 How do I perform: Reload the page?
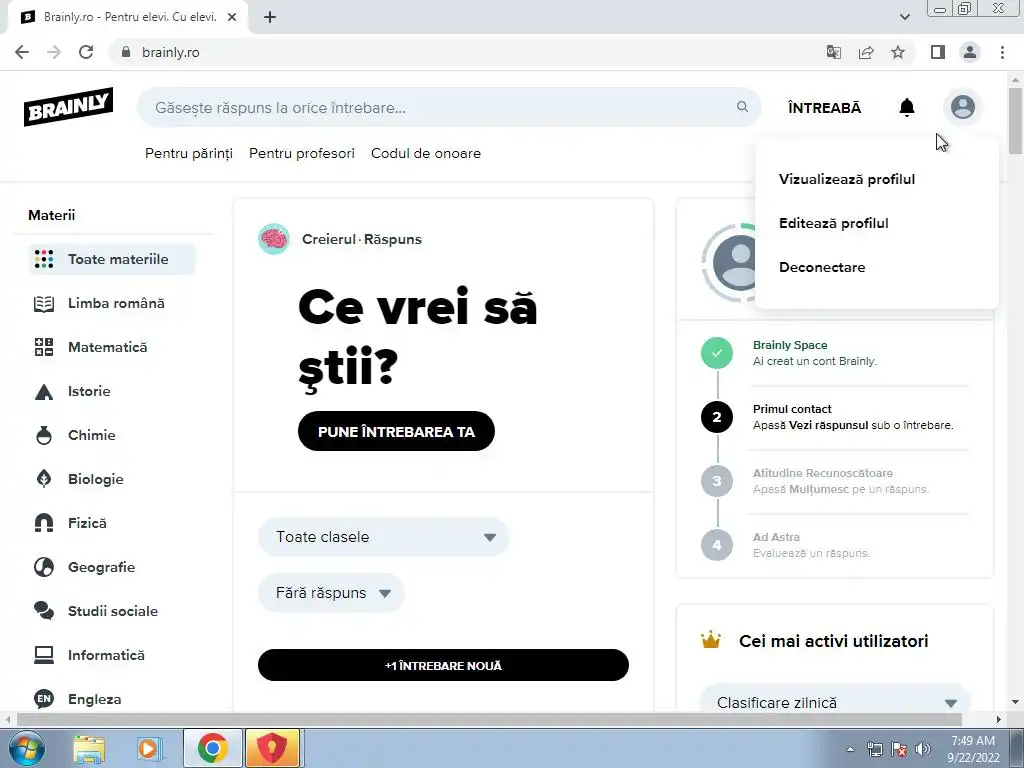pyautogui.click(x=86, y=52)
